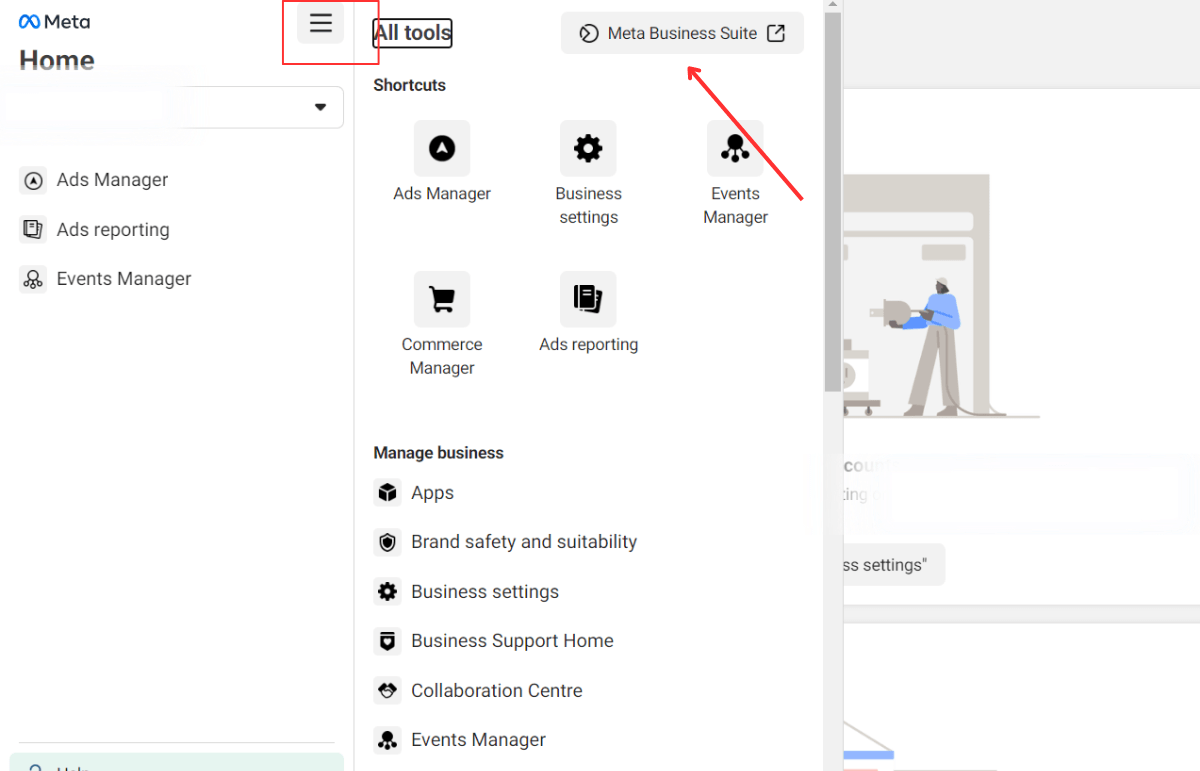This screenshot has height=771, width=1200.
Task: Open Events Manager shortcut icon
Action: tap(735, 148)
